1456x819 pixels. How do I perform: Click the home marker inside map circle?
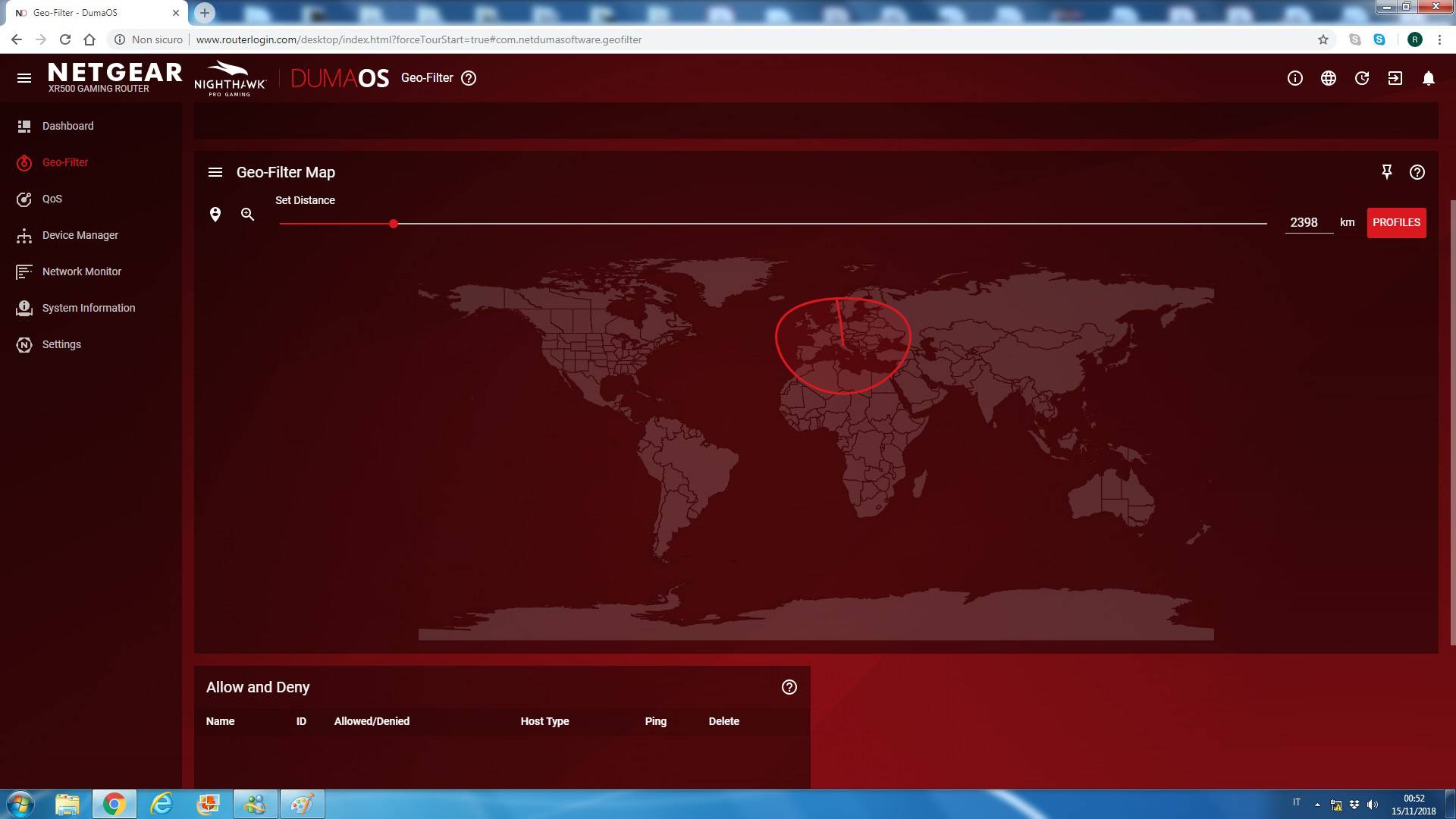click(843, 345)
